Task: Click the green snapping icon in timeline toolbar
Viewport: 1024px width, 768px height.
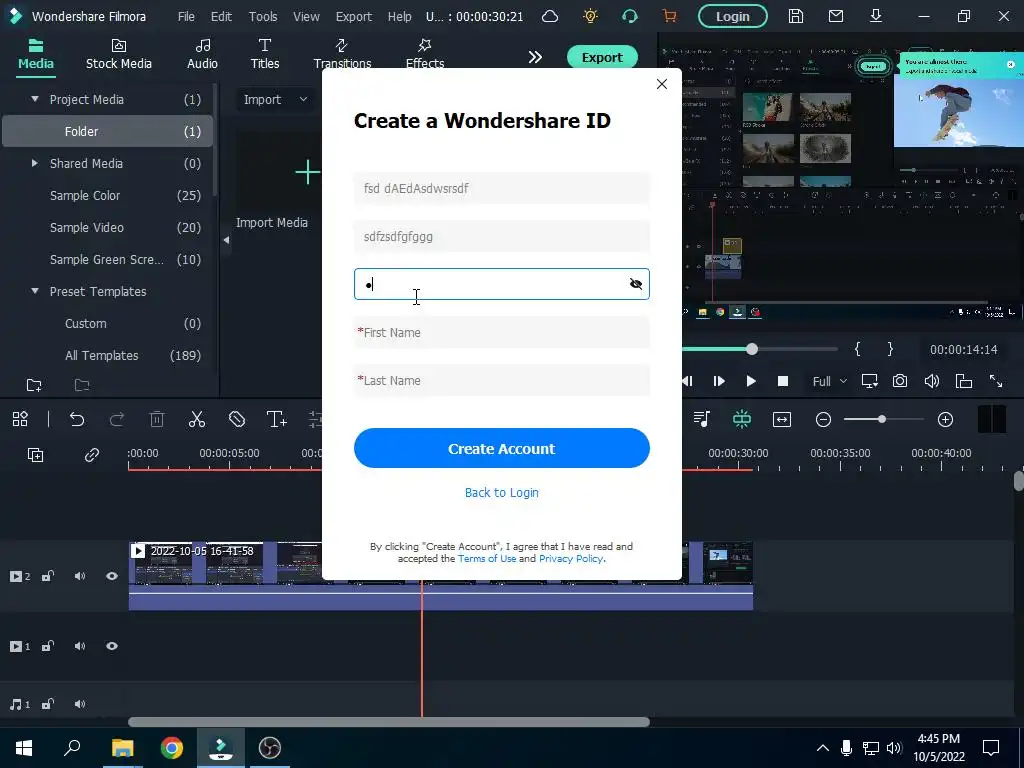Action: (x=742, y=419)
